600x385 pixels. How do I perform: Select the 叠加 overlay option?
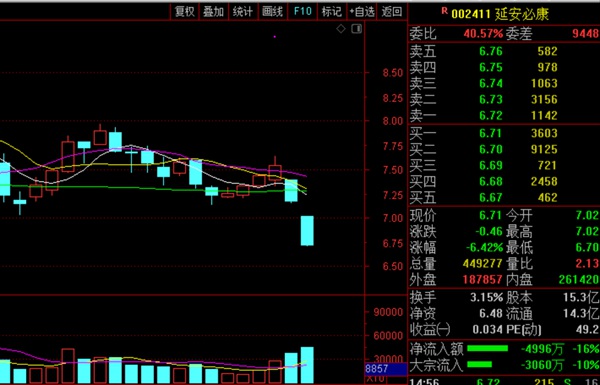(x=214, y=11)
